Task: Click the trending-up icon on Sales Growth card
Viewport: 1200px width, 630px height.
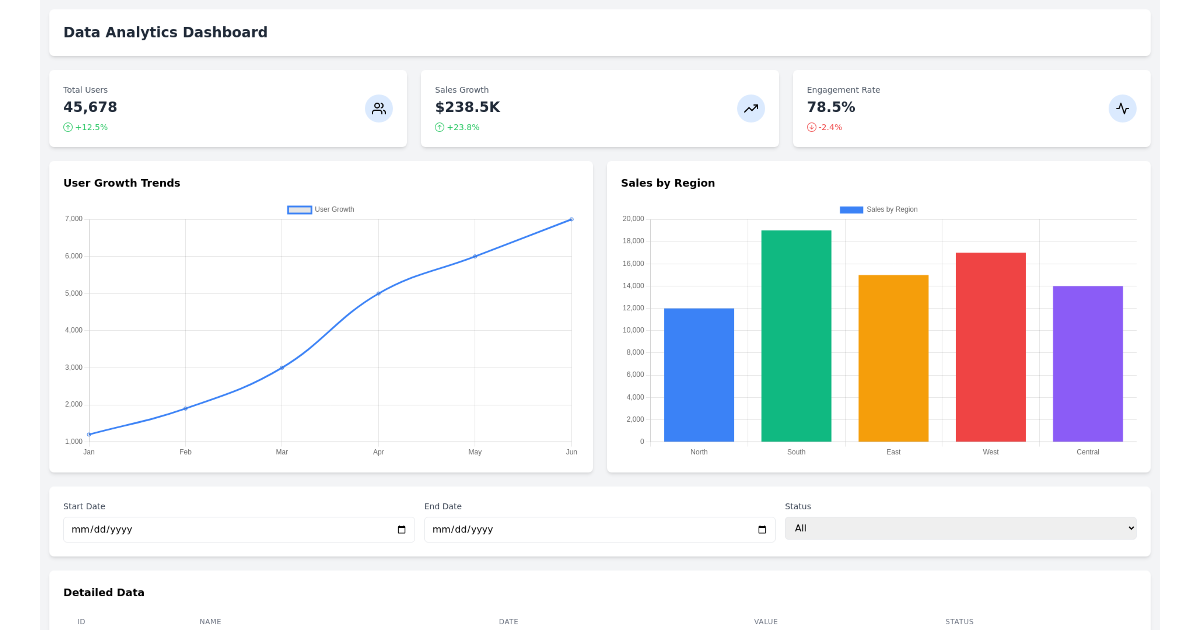Action: [x=751, y=108]
